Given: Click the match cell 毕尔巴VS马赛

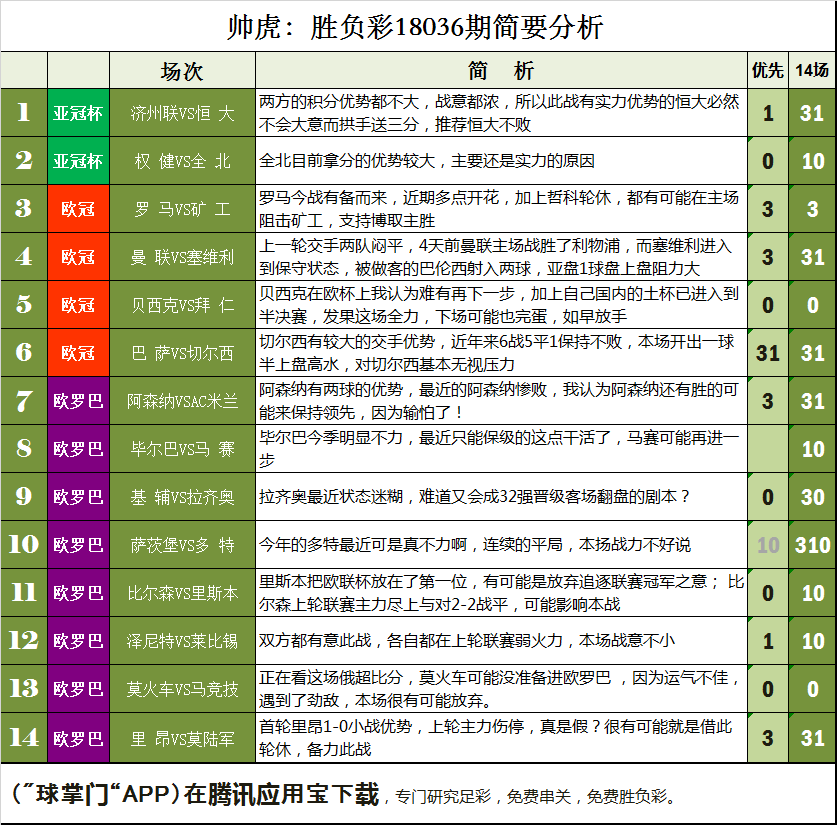Looking at the screenshot, I should (x=182, y=449).
